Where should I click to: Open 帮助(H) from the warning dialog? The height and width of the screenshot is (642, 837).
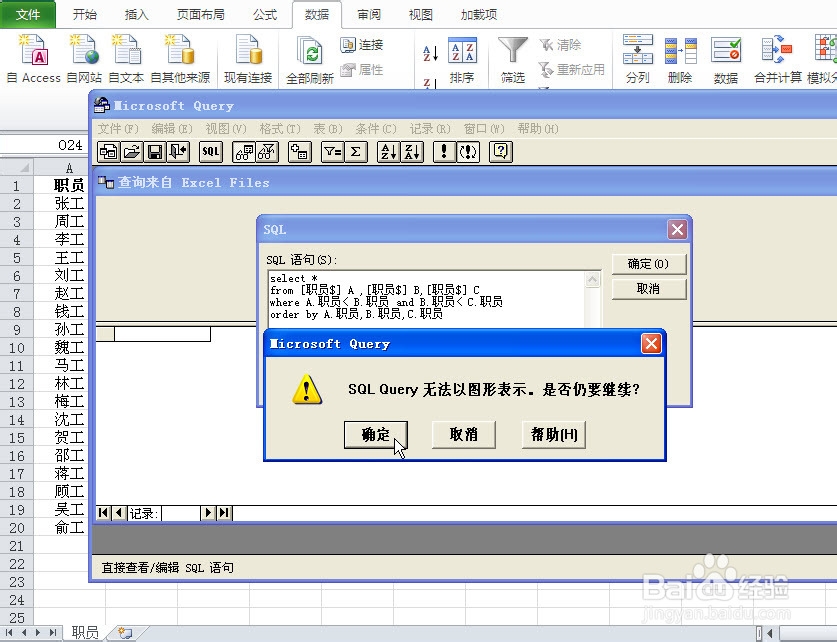coord(553,435)
